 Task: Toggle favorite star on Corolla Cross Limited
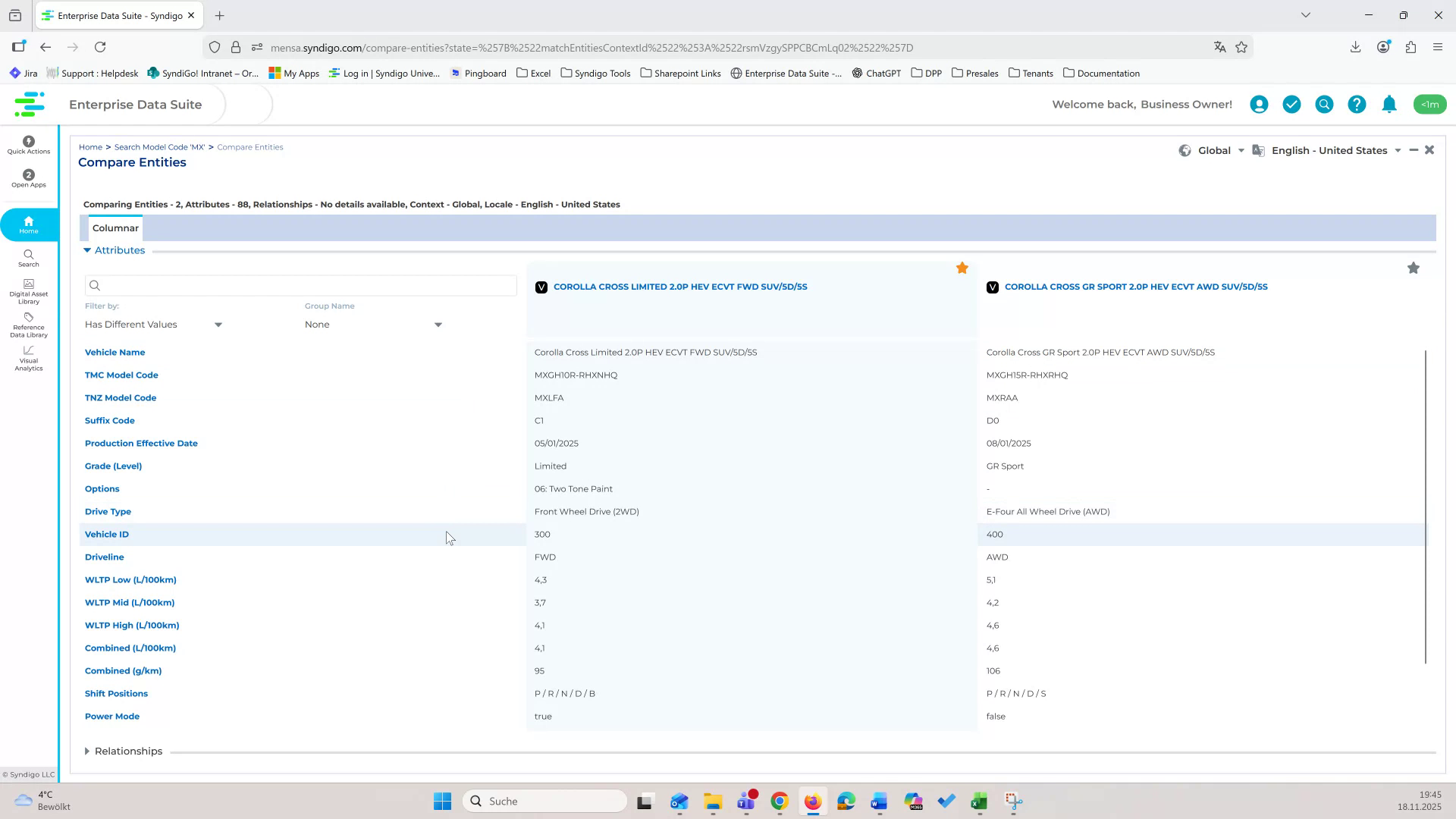[x=963, y=268]
